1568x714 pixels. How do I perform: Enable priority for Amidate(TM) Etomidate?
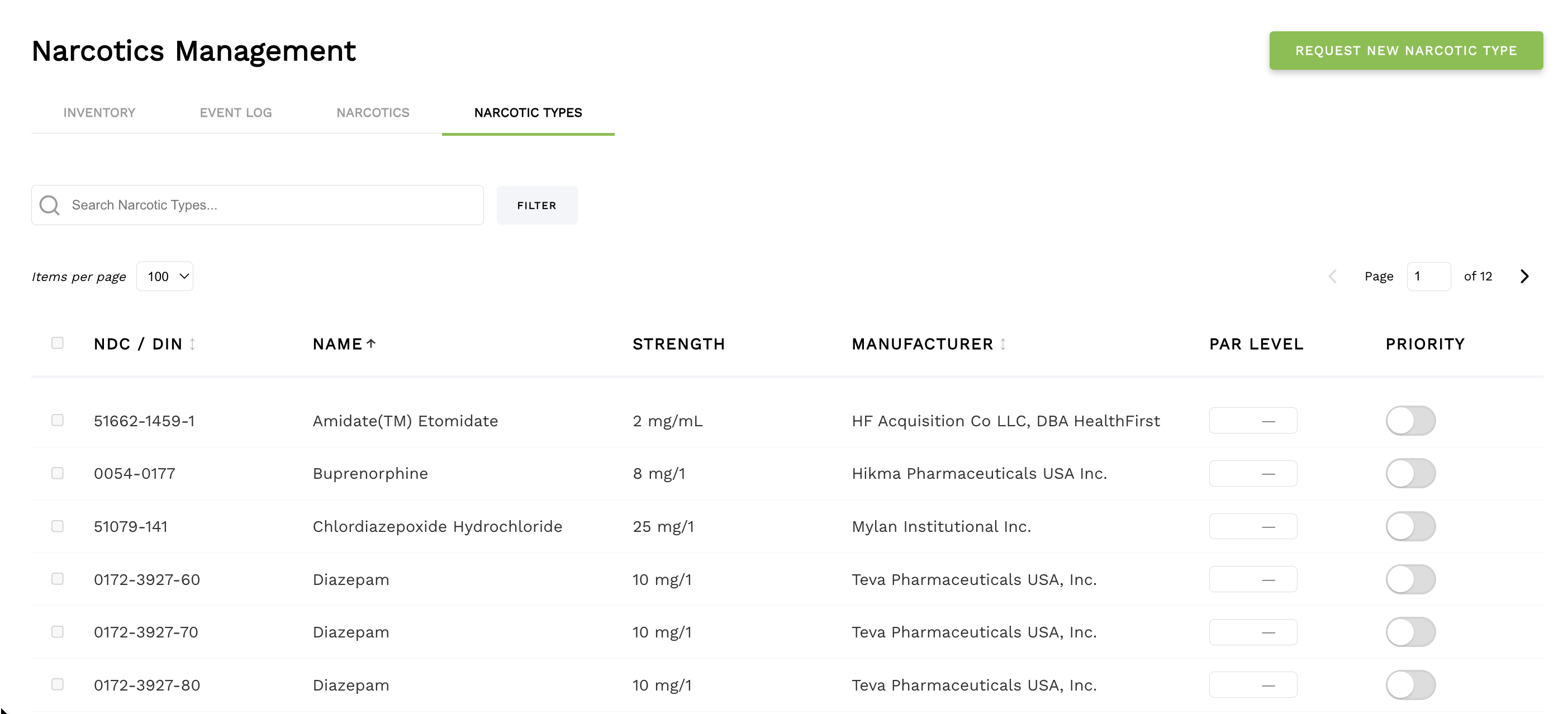pyautogui.click(x=1410, y=421)
